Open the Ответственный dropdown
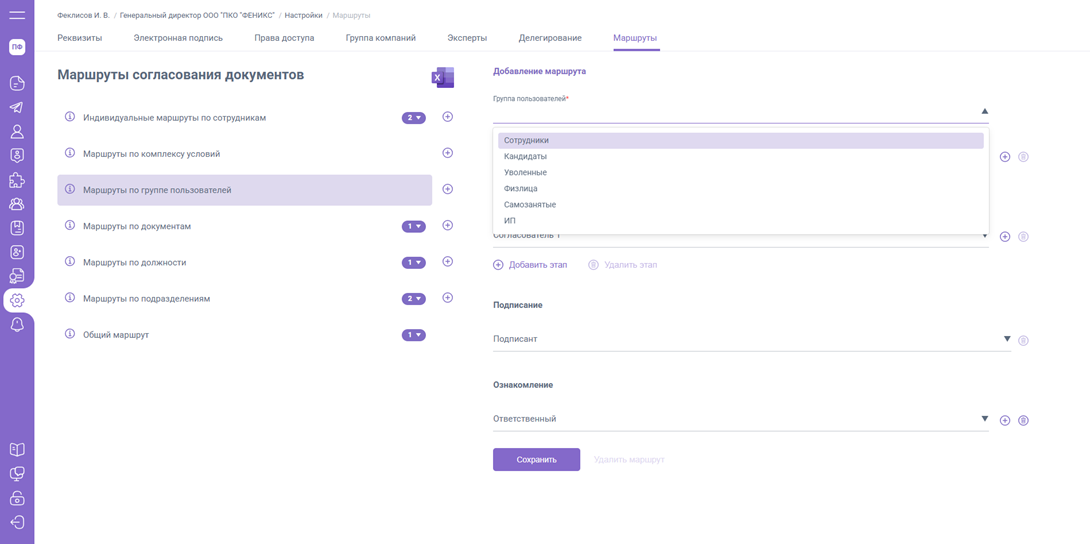Screen dimensions: 1090x544 740,419
